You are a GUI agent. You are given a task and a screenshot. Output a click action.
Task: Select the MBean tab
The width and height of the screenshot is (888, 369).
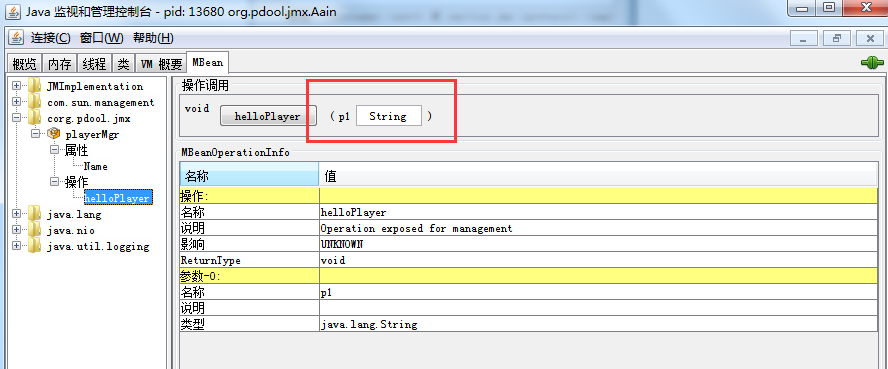[x=207, y=62]
